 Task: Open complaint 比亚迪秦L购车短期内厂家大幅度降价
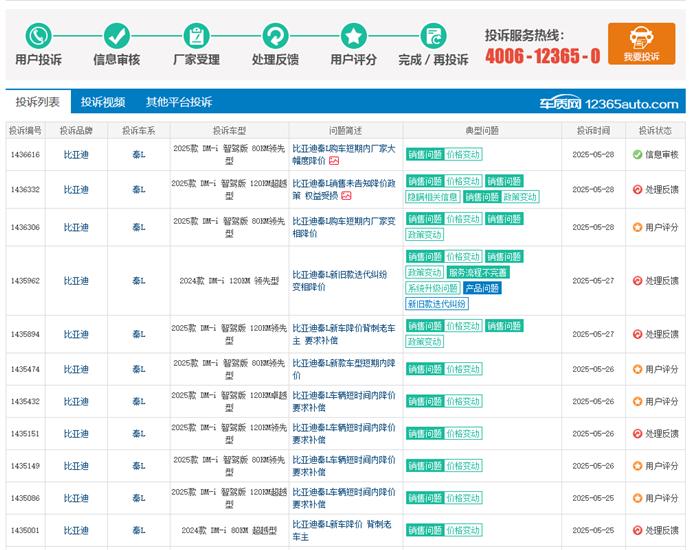pos(344,154)
